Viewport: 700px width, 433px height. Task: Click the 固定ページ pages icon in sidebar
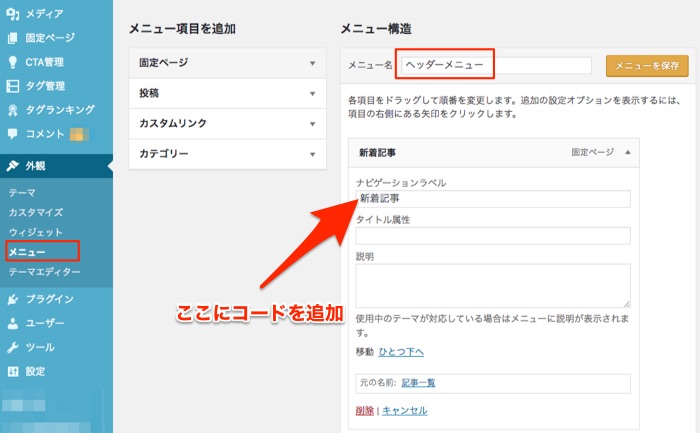[x=12, y=38]
